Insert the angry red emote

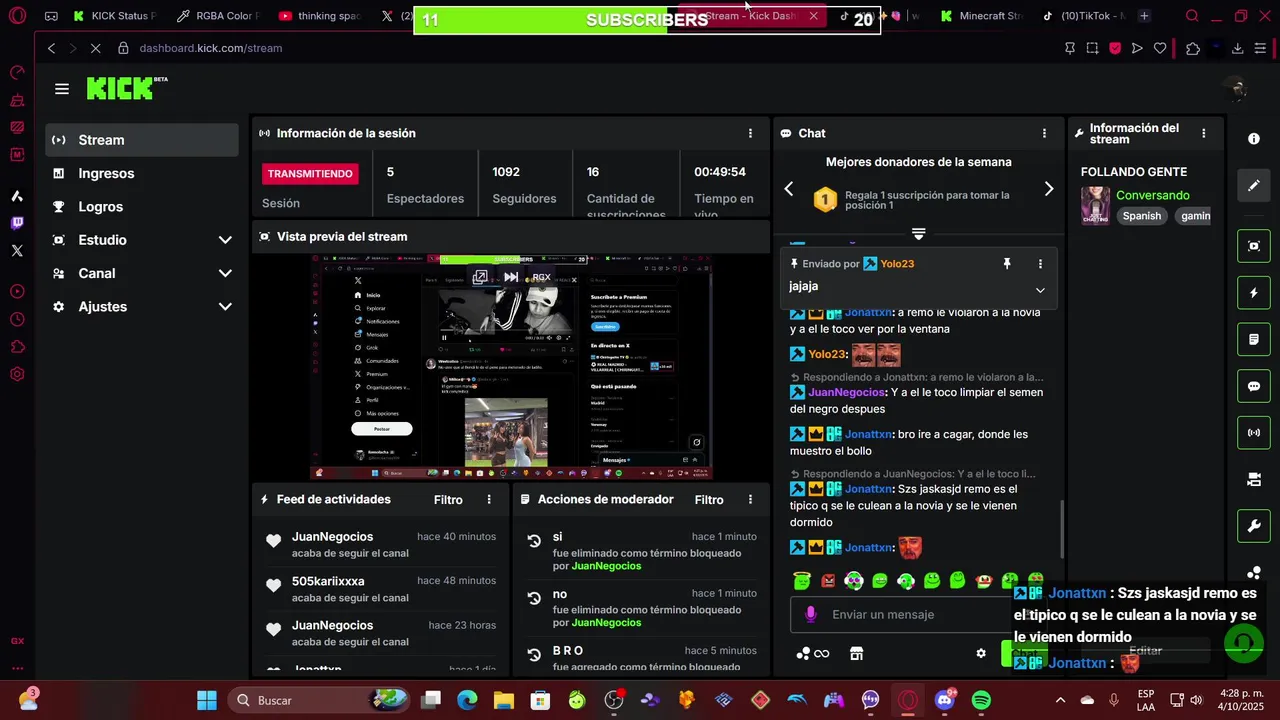click(828, 581)
